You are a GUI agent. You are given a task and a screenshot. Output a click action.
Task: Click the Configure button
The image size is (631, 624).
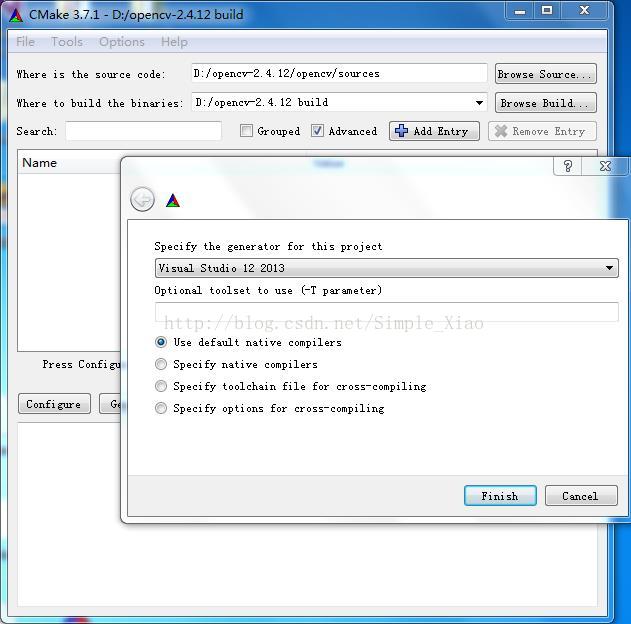point(54,404)
